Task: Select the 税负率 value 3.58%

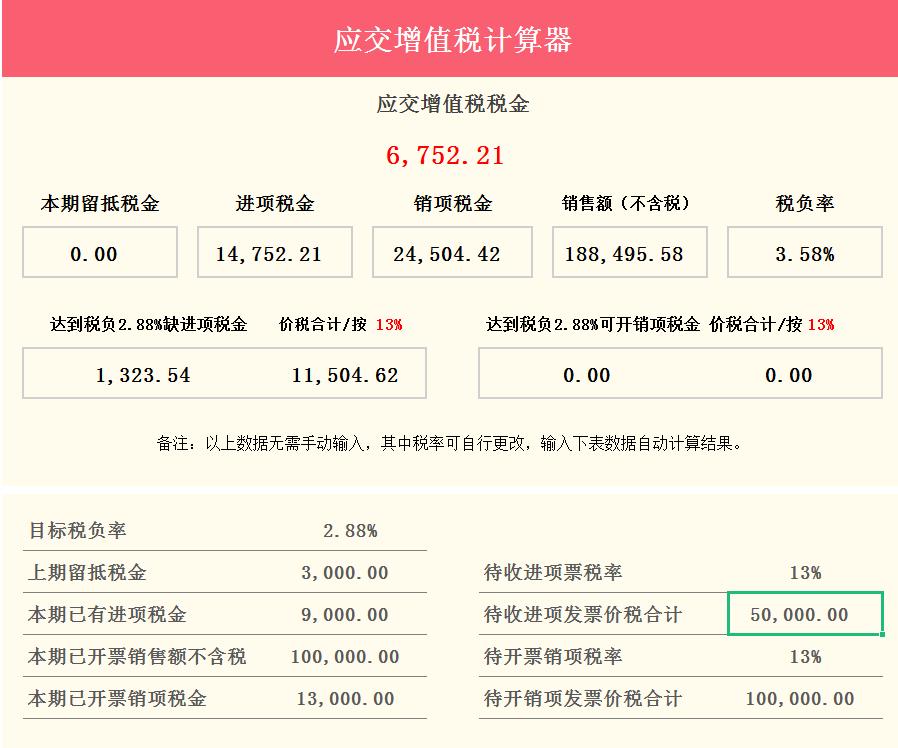Action: [x=805, y=253]
